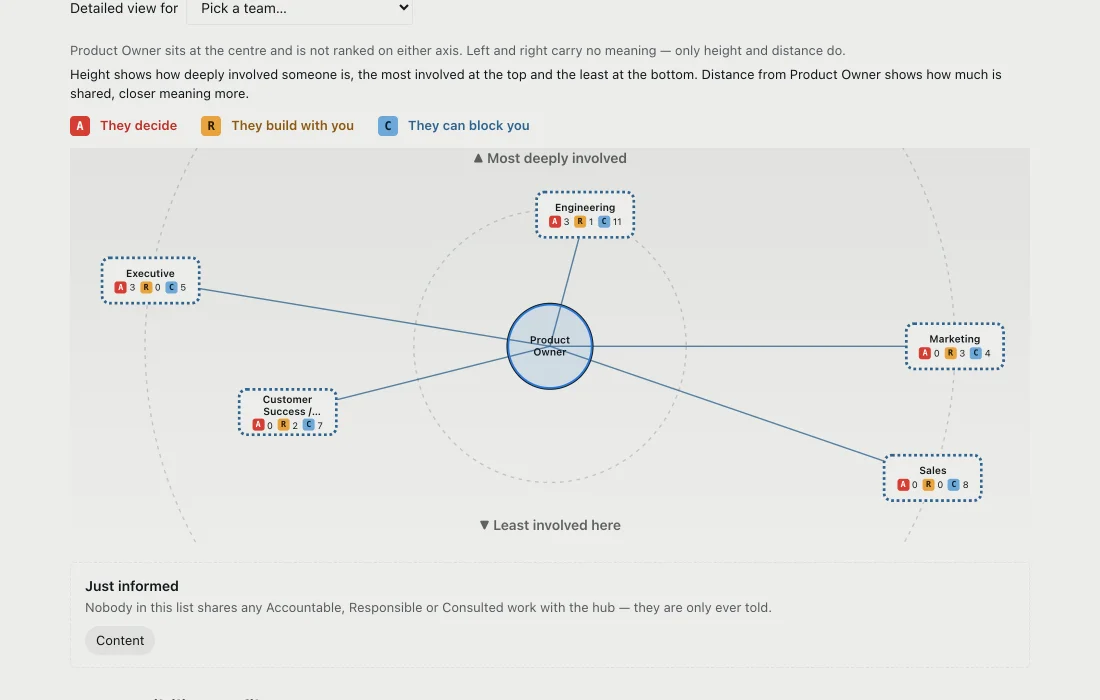The image size is (1100, 700).
Task: Click the A badge on the Customer Success node
Action: pos(258,425)
